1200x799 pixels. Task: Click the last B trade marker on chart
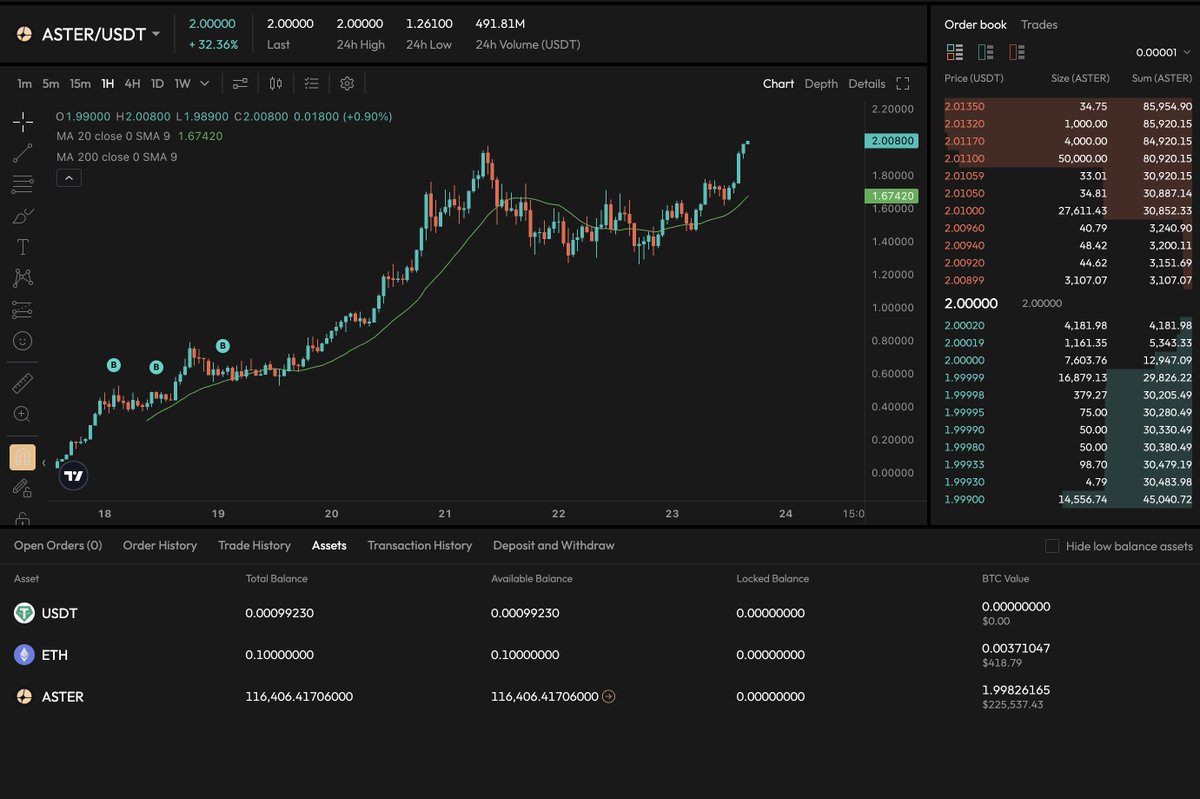tap(223, 346)
